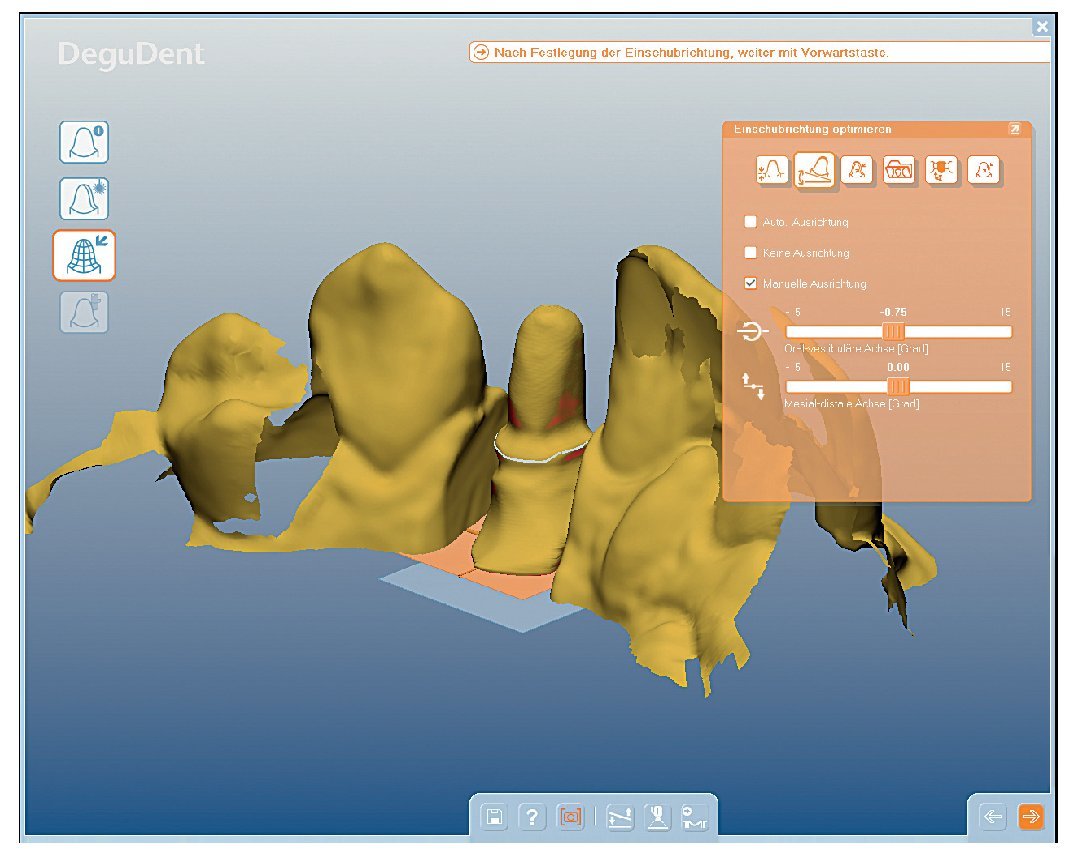Click the milling tool icon in bottom toolbar
Viewport: 1087px width, 858px height.
656,817
